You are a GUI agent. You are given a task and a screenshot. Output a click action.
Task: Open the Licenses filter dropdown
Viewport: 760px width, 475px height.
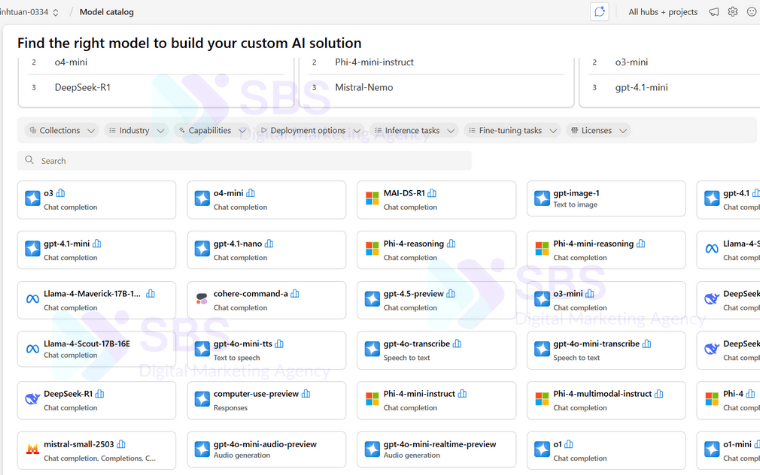(x=598, y=130)
